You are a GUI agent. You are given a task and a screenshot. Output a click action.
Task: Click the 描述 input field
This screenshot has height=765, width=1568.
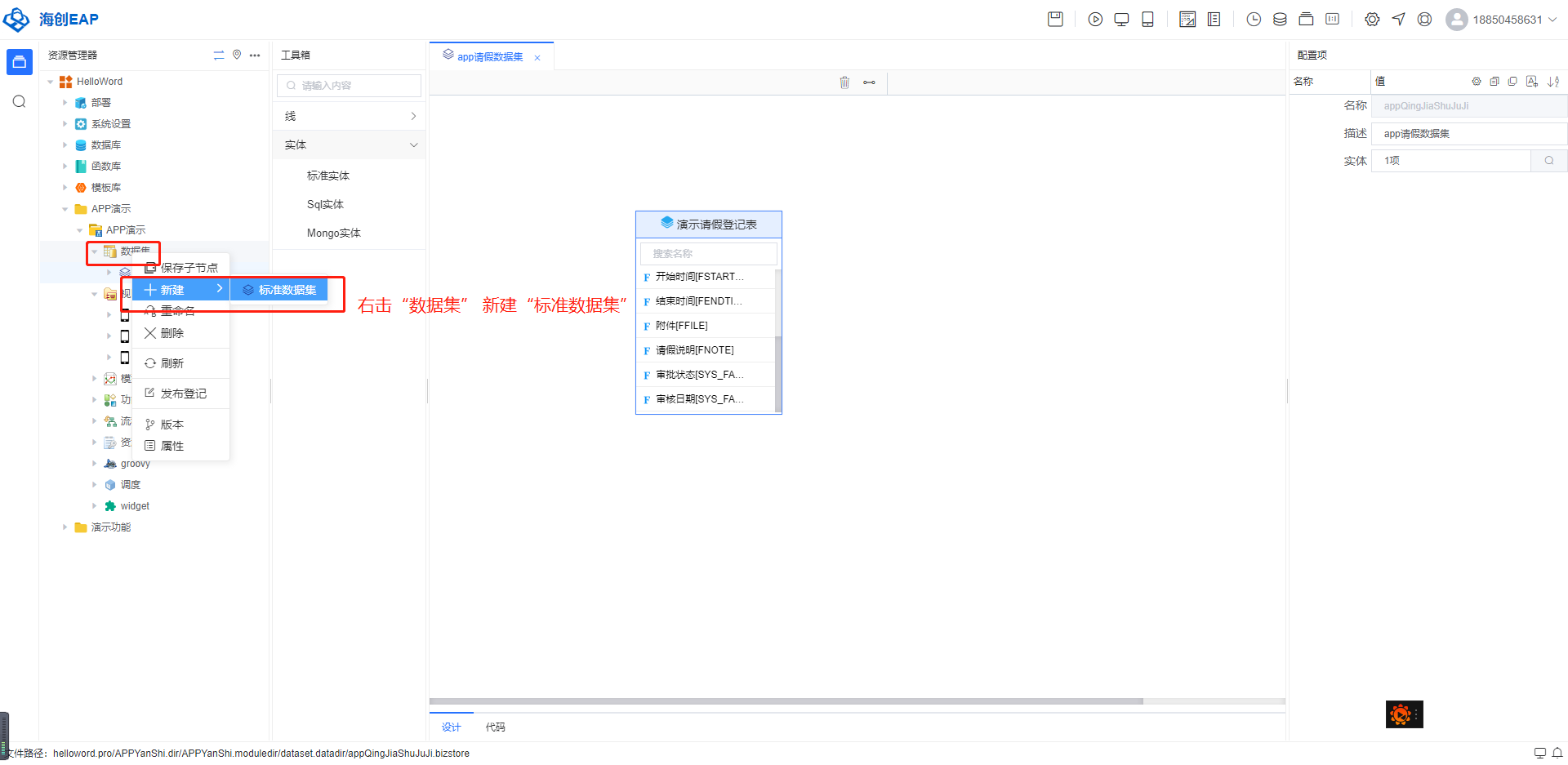pyautogui.click(x=1468, y=134)
